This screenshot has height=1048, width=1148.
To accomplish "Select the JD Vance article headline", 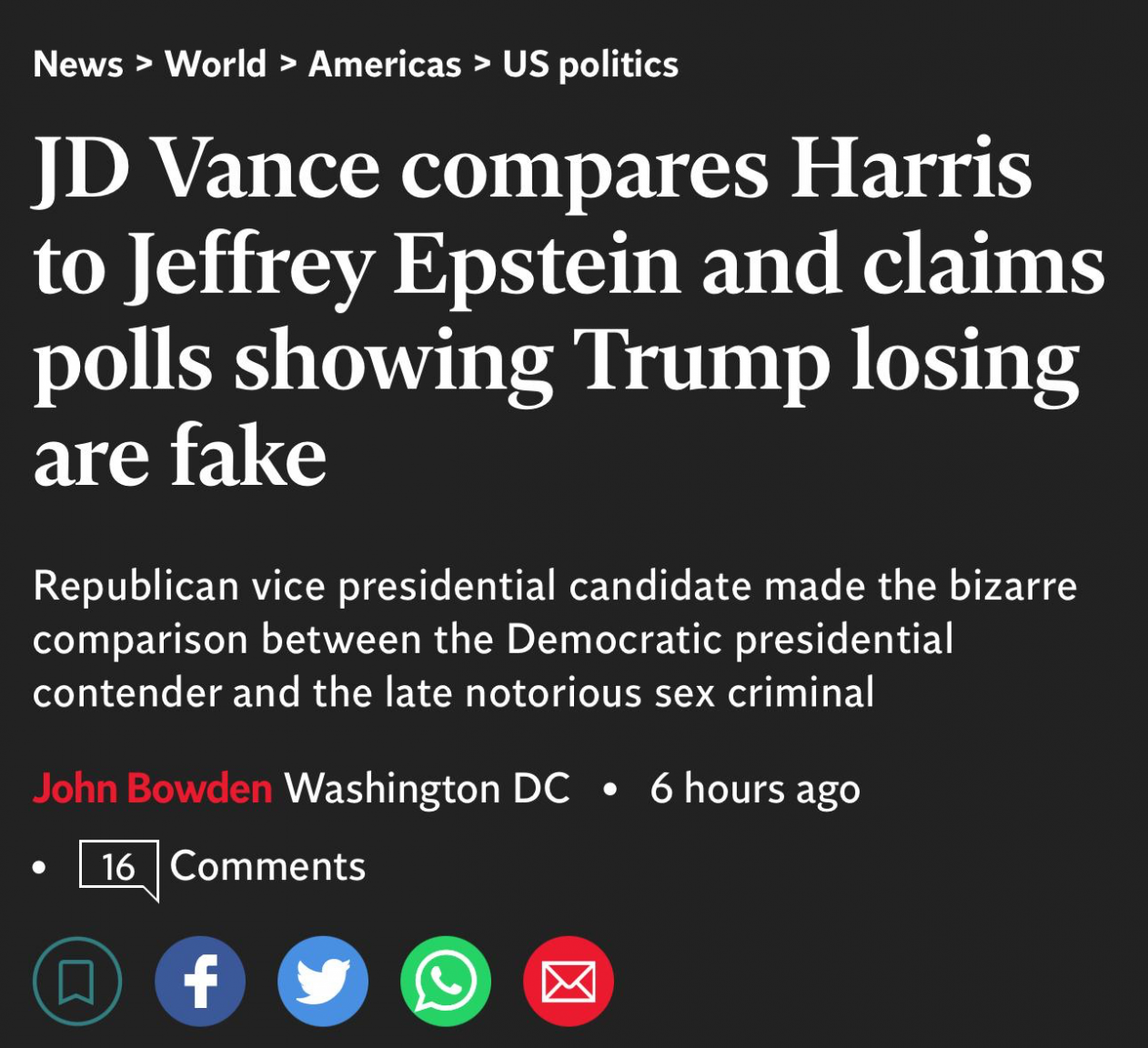I will click(x=569, y=311).
